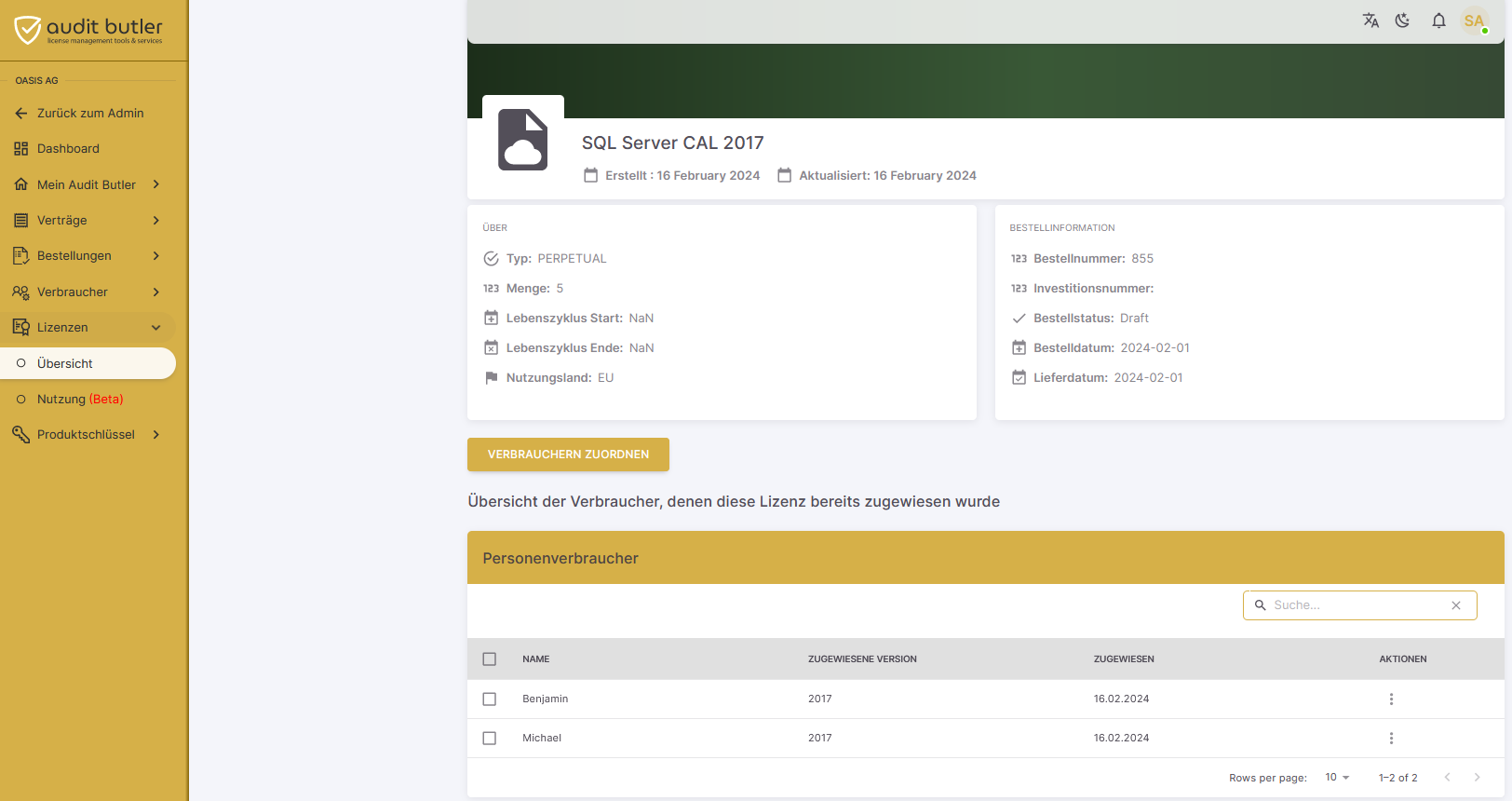
Task: Click the Bestellnummer value 855
Action: tap(1142, 259)
